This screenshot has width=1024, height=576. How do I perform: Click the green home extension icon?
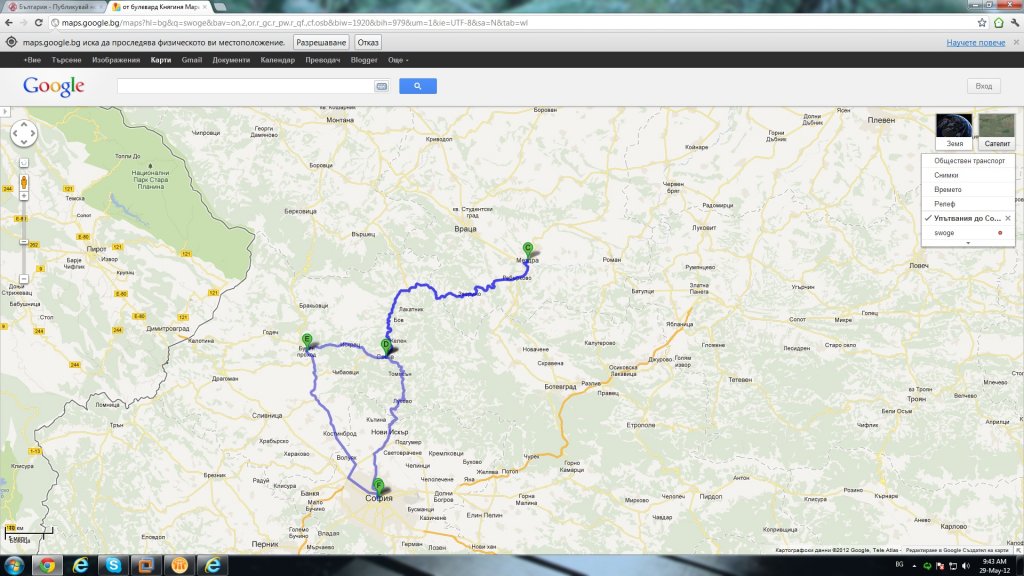pos(999,22)
